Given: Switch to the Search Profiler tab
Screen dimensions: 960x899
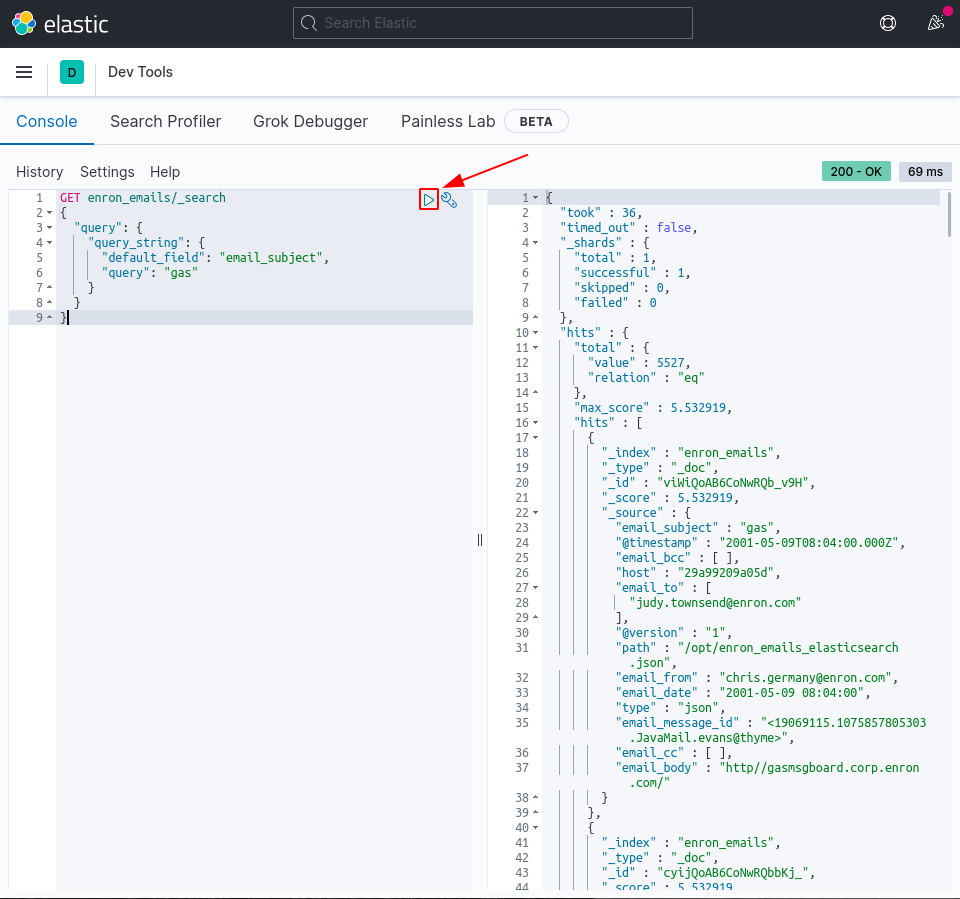Looking at the screenshot, I should (166, 121).
